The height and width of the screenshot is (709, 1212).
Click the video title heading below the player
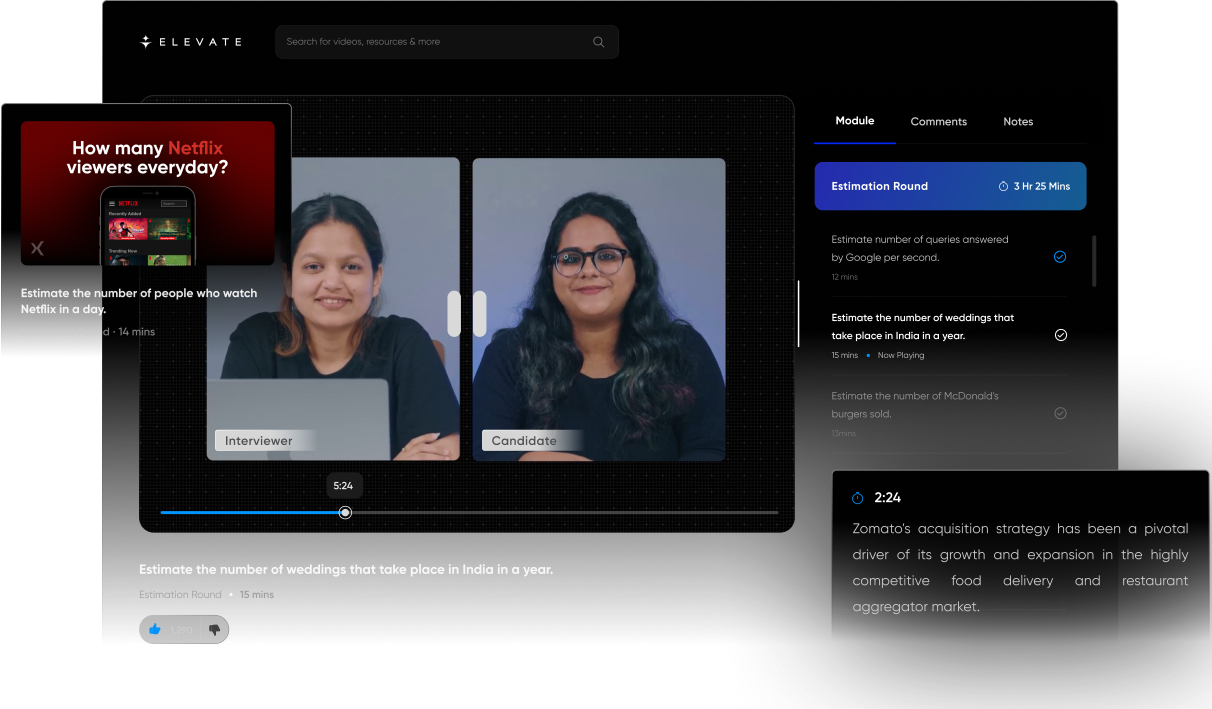point(346,570)
